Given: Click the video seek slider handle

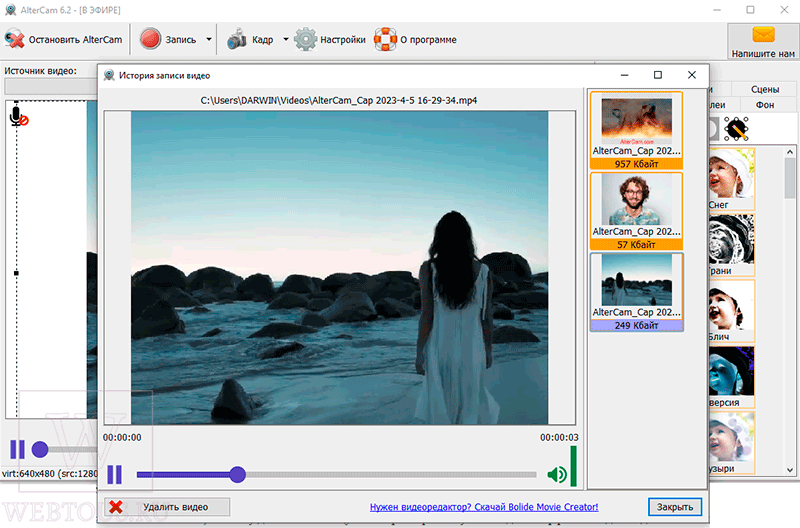Looking at the screenshot, I should click(x=237, y=474).
